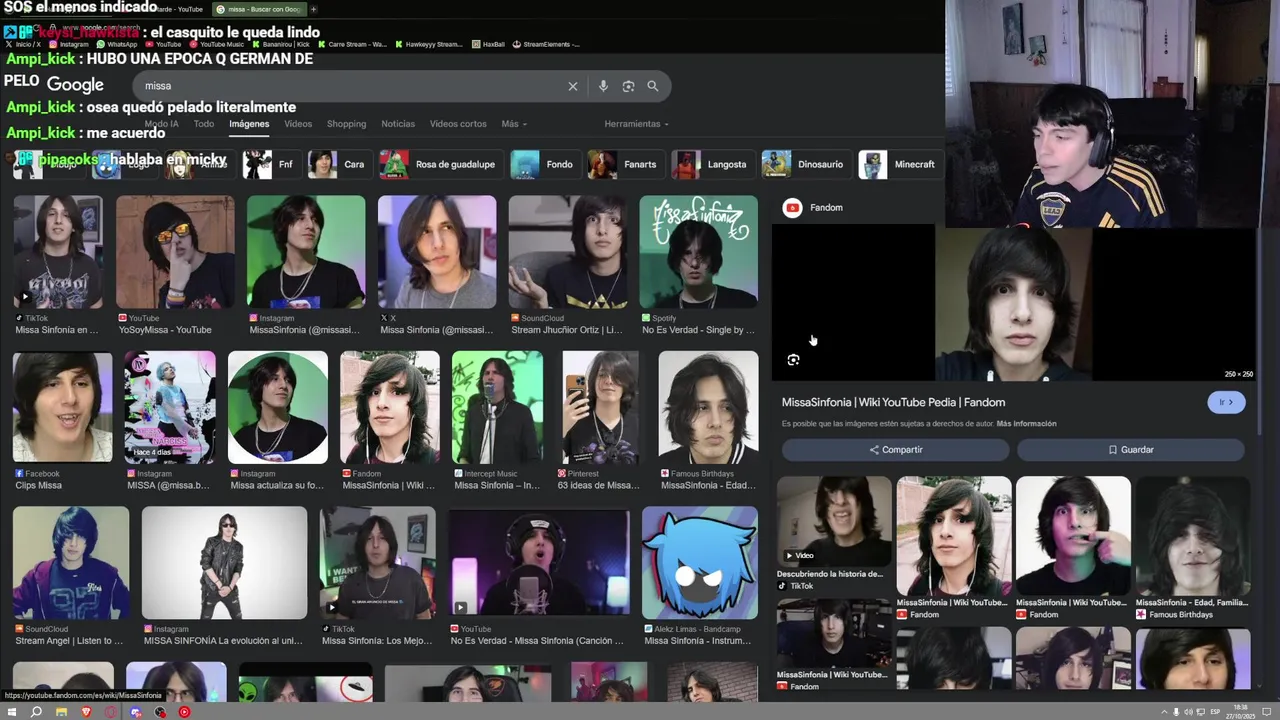Open Google Lens image search icon
The height and width of the screenshot is (720, 1280).
[x=628, y=86]
